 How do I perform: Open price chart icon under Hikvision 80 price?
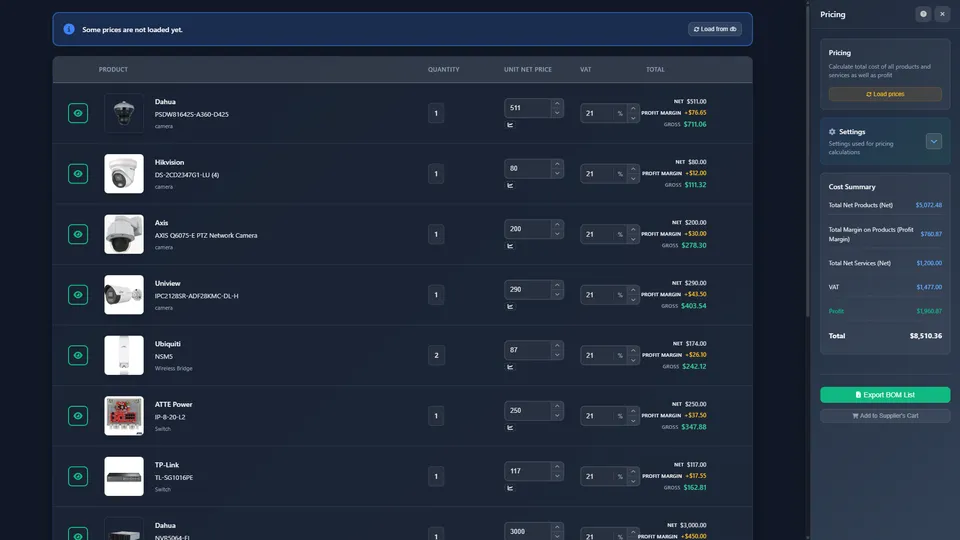pos(510,186)
